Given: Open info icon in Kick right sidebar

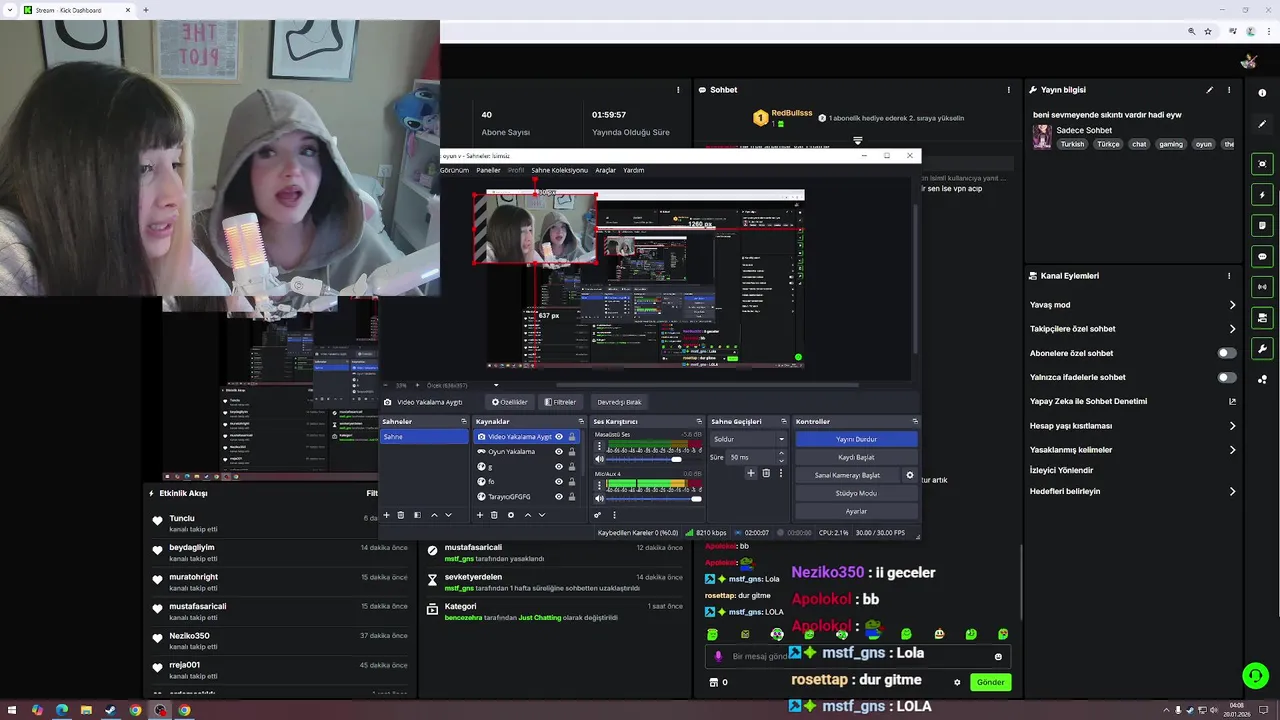Looking at the screenshot, I should tap(1262, 93).
